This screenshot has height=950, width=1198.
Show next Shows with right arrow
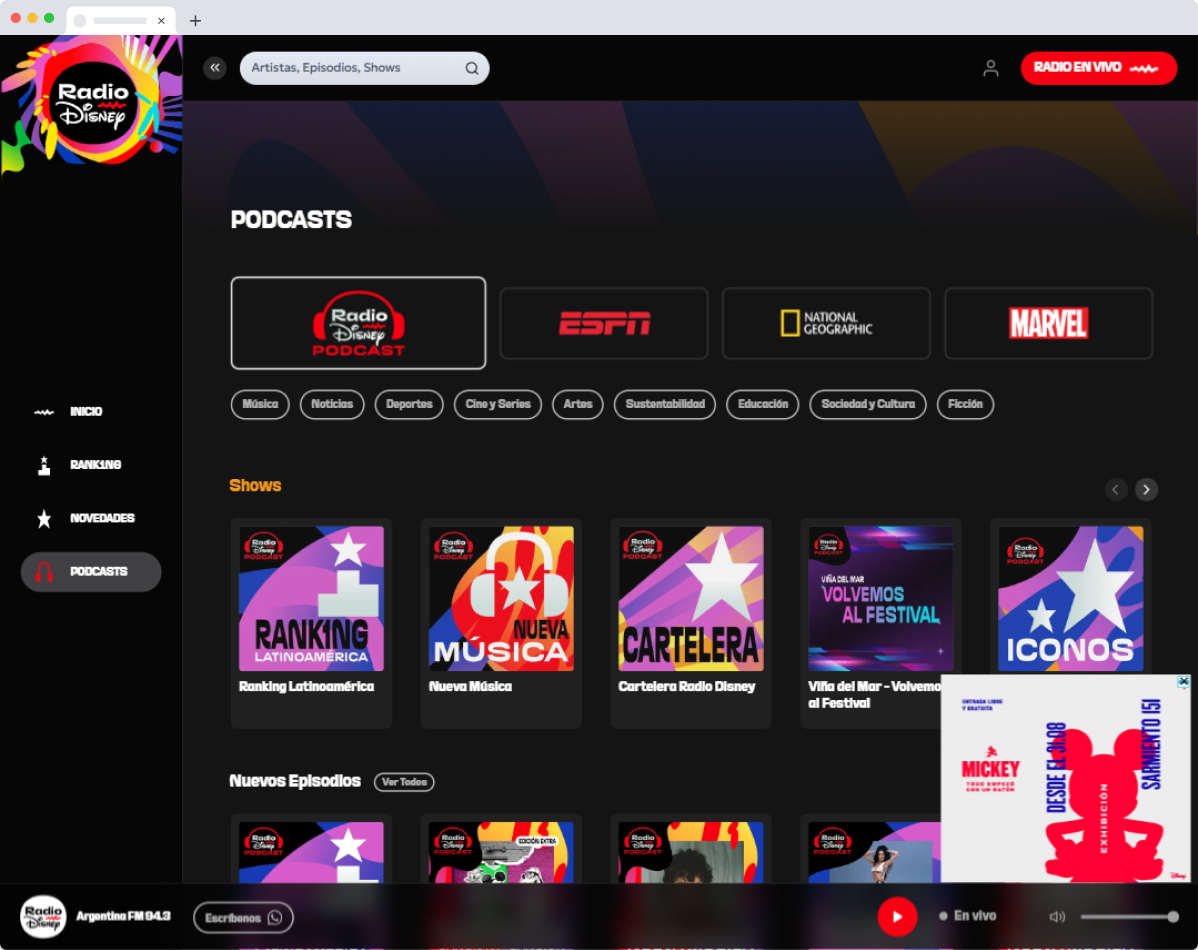coord(1146,489)
